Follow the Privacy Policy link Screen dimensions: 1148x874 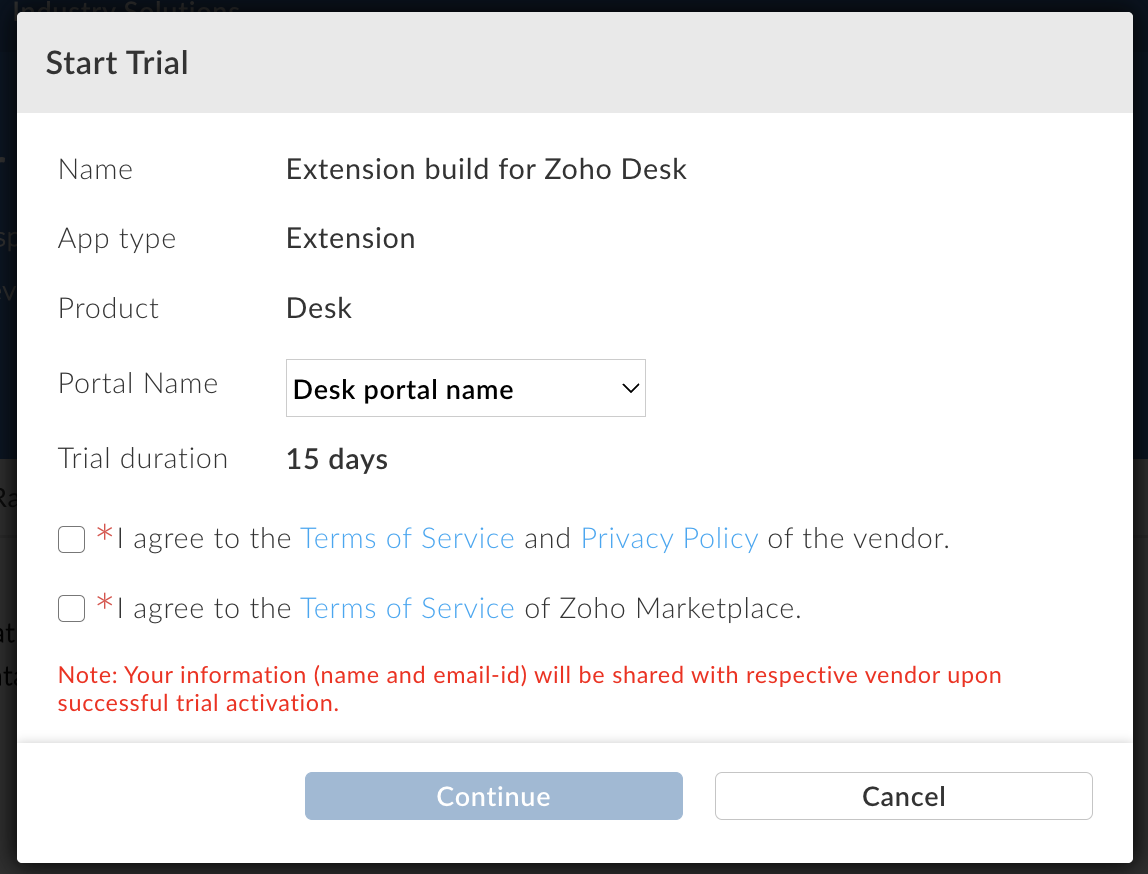tap(669, 539)
